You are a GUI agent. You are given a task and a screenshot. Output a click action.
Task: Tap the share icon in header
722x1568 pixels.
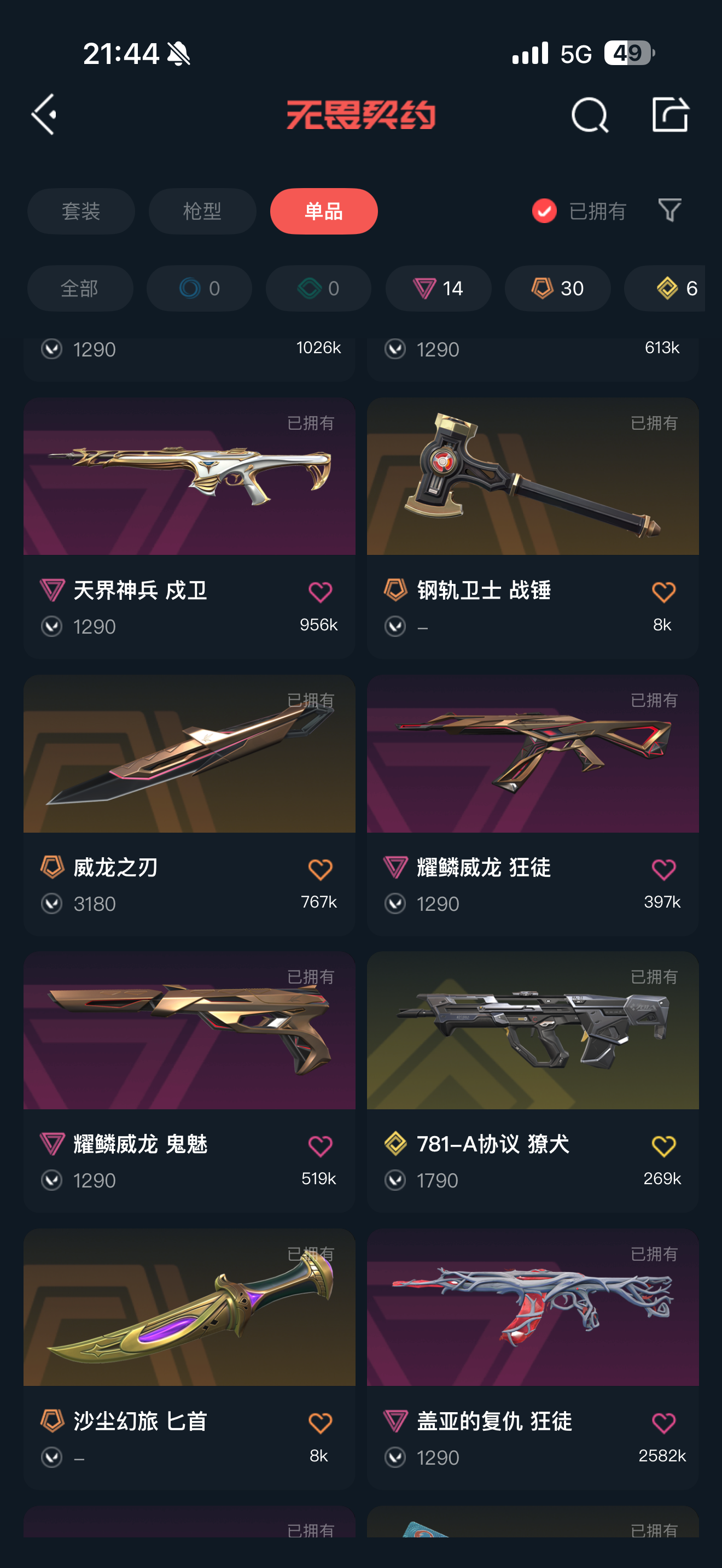click(669, 114)
